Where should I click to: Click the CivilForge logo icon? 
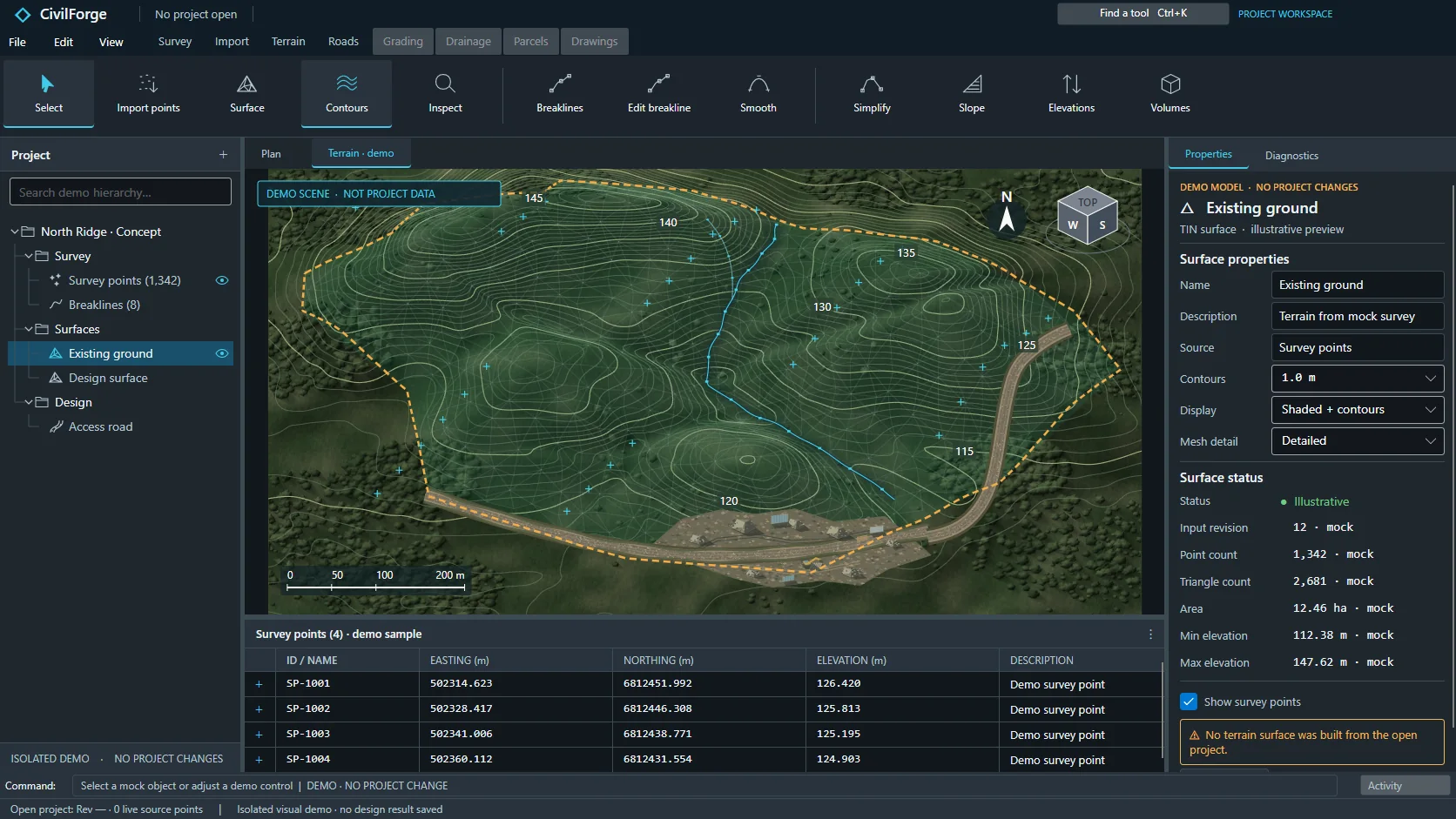pyautogui.click(x=23, y=15)
